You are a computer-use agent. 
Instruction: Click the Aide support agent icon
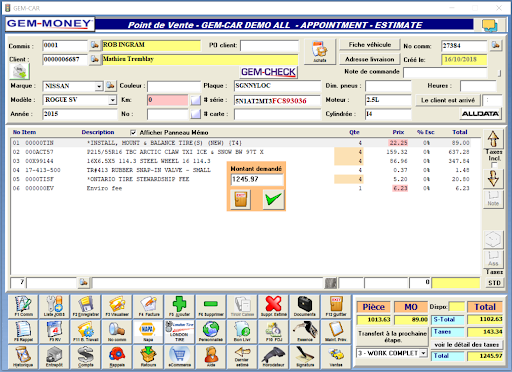(x=211, y=356)
